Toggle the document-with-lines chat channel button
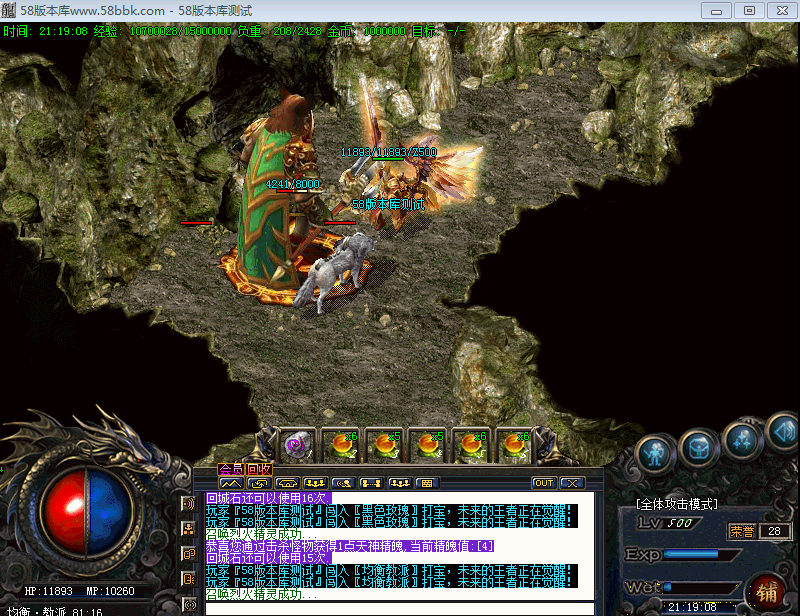The width and height of the screenshot is (800, 616). pyautogui.click(x=188, y=579)
